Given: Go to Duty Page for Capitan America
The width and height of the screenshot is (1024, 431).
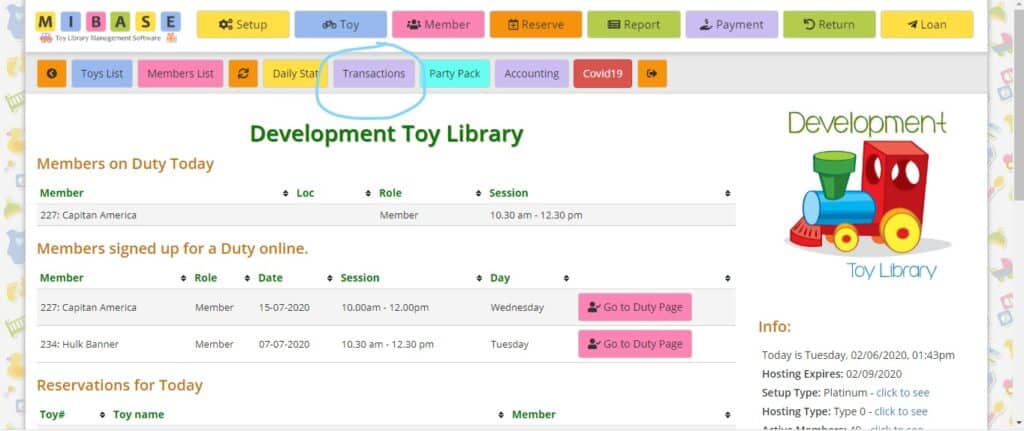Looking at the screenshot, I should tap(635, 307).
